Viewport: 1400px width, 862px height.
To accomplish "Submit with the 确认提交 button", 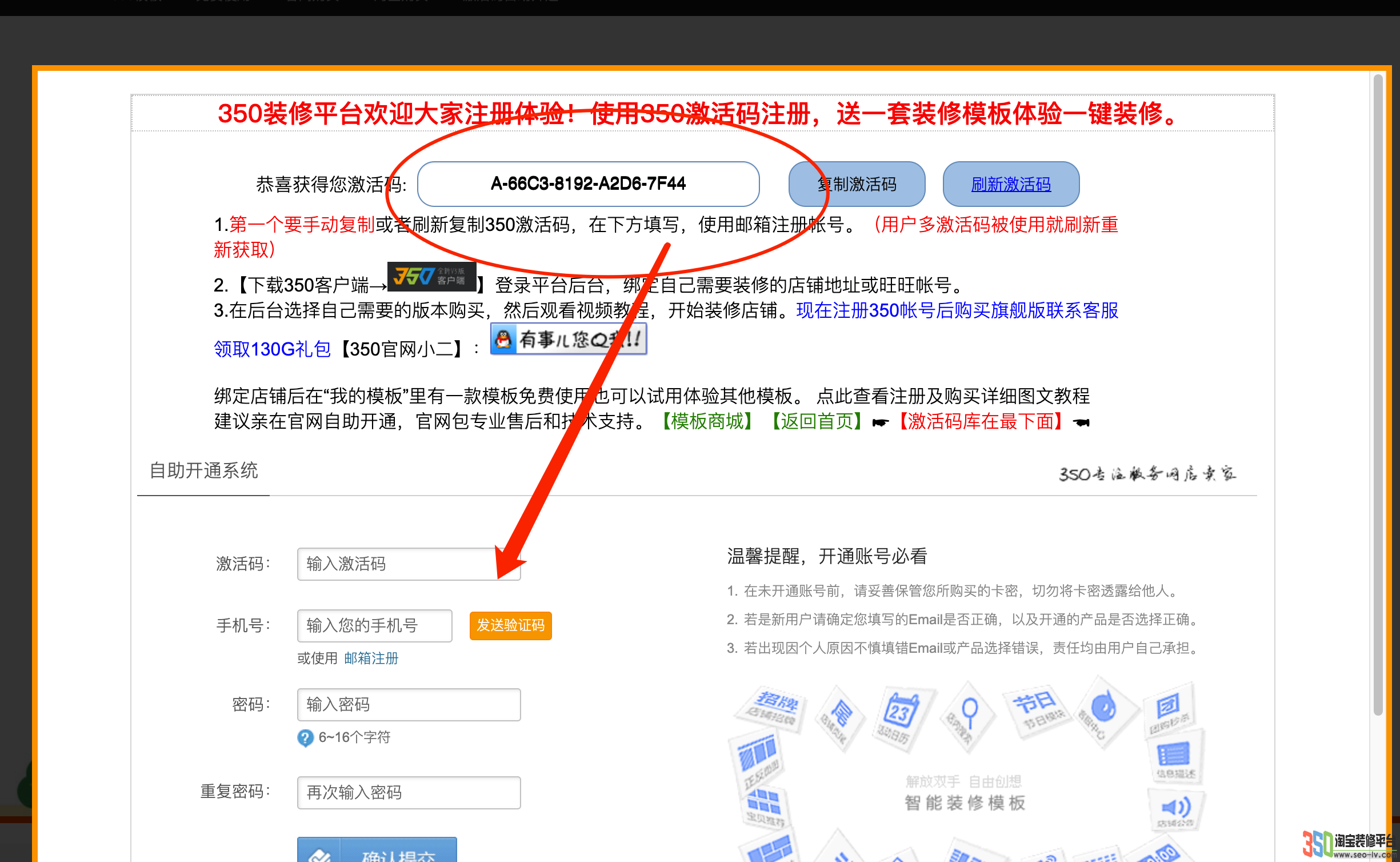I will click(x=377, y=851).
